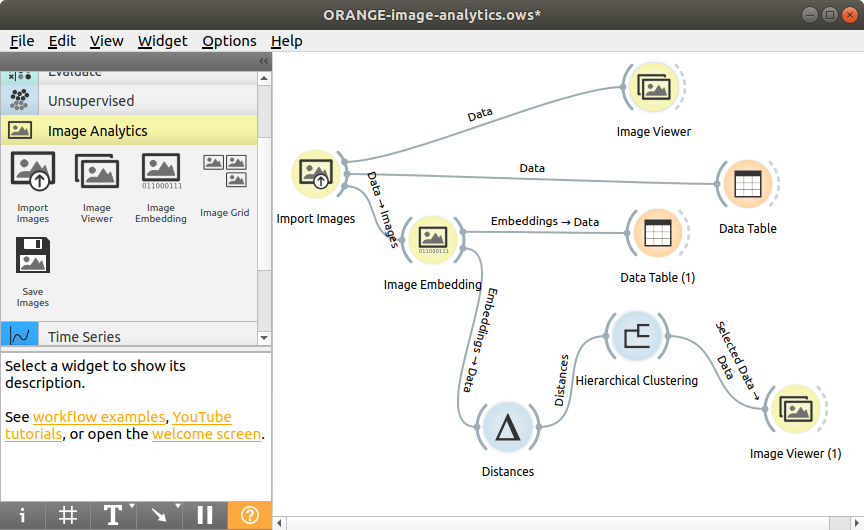The width and height of the screenshot is (864, 530).
Task: Toggle the workflow info button
Action: [22, 515]
